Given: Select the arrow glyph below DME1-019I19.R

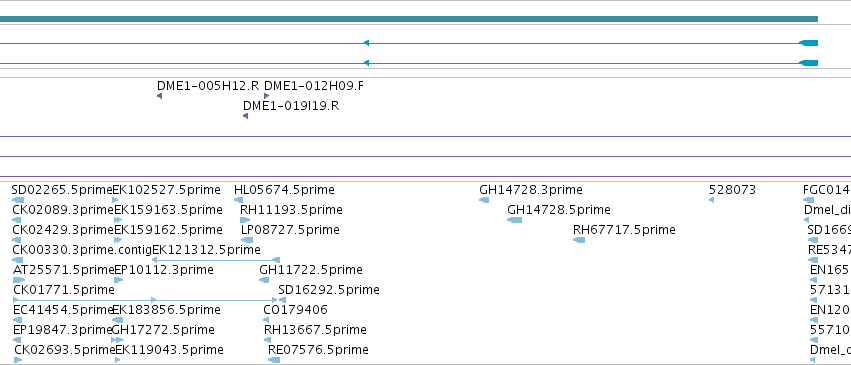Looking at the screenshot, I should click(x=246, y=116).
